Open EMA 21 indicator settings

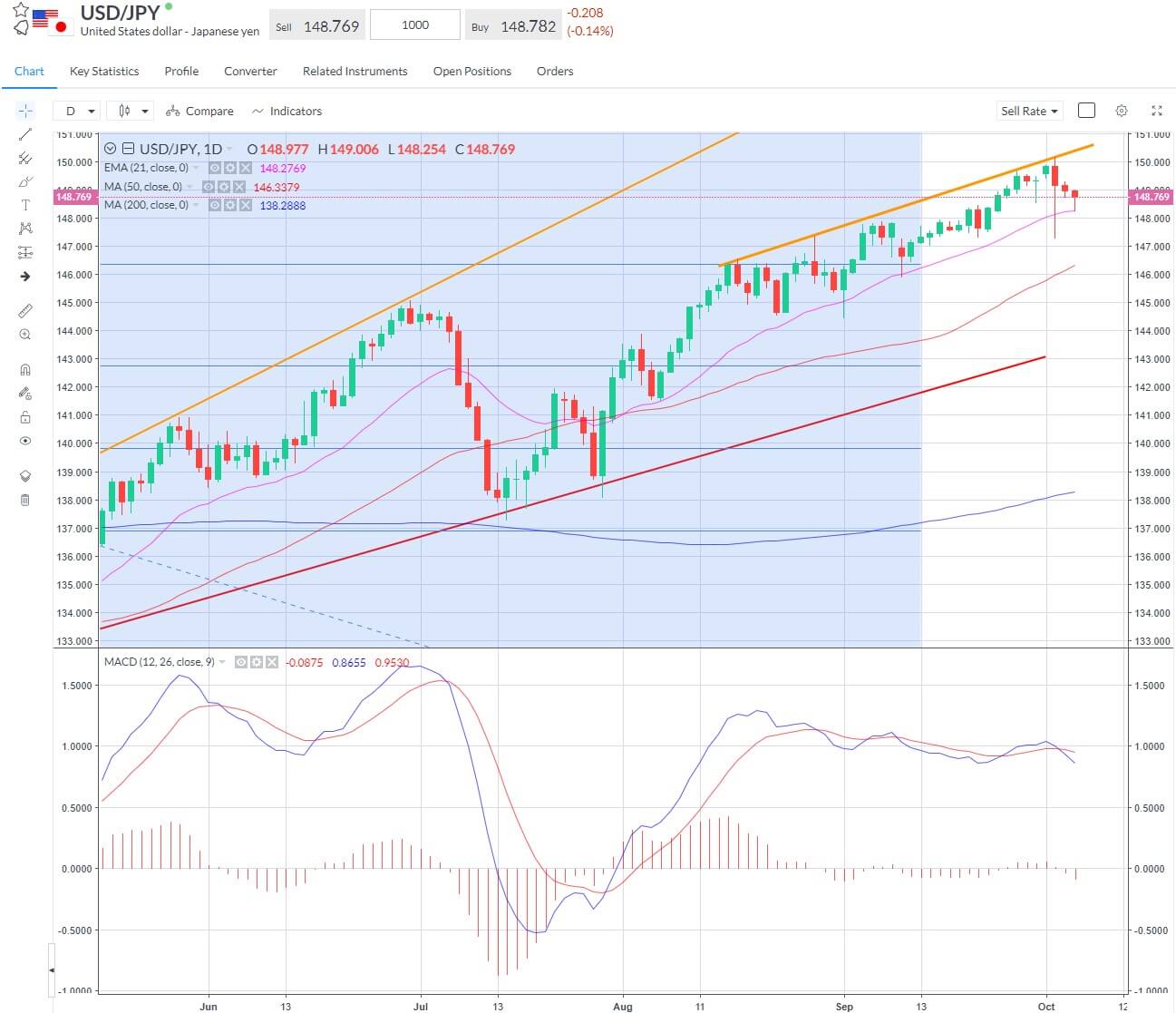229,168
